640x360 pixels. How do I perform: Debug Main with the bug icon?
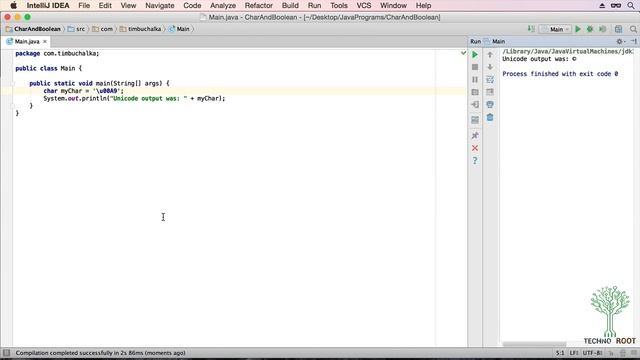coord(590,29)
